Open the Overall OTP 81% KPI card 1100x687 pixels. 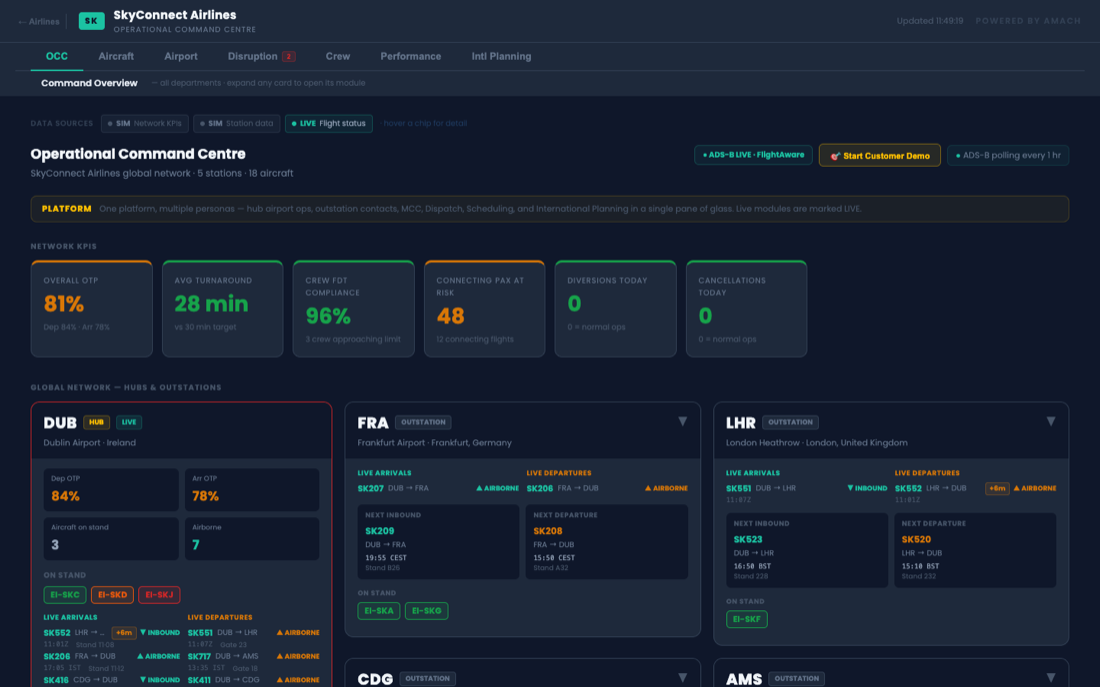click(91, 309)
